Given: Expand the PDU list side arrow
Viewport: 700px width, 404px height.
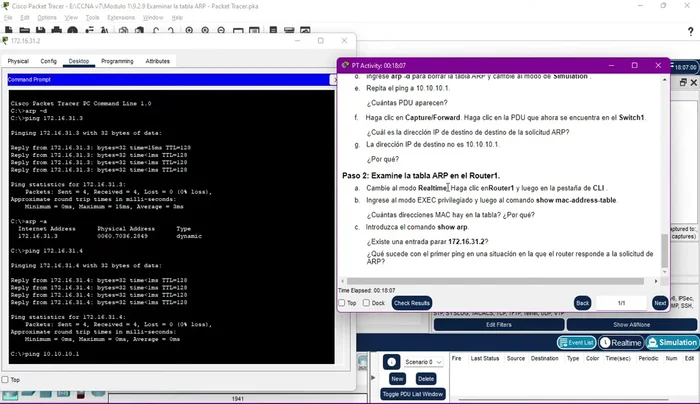Looking at the screenshot, I should pos(373,378).
